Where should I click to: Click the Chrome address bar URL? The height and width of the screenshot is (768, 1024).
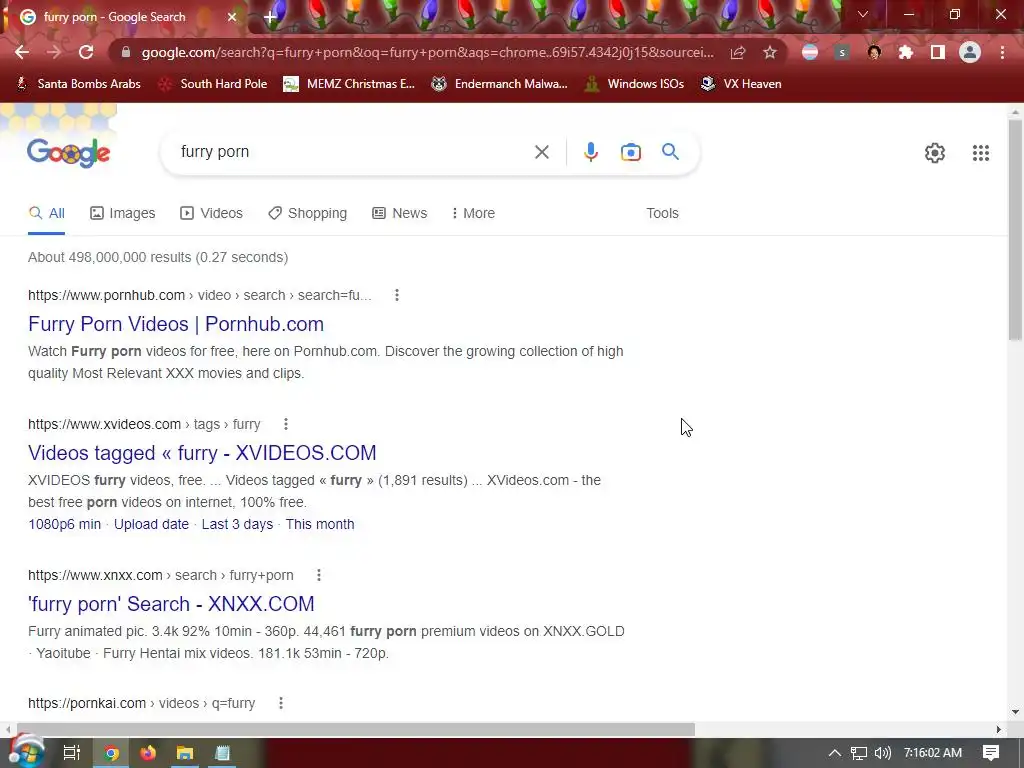click(428, 52)
